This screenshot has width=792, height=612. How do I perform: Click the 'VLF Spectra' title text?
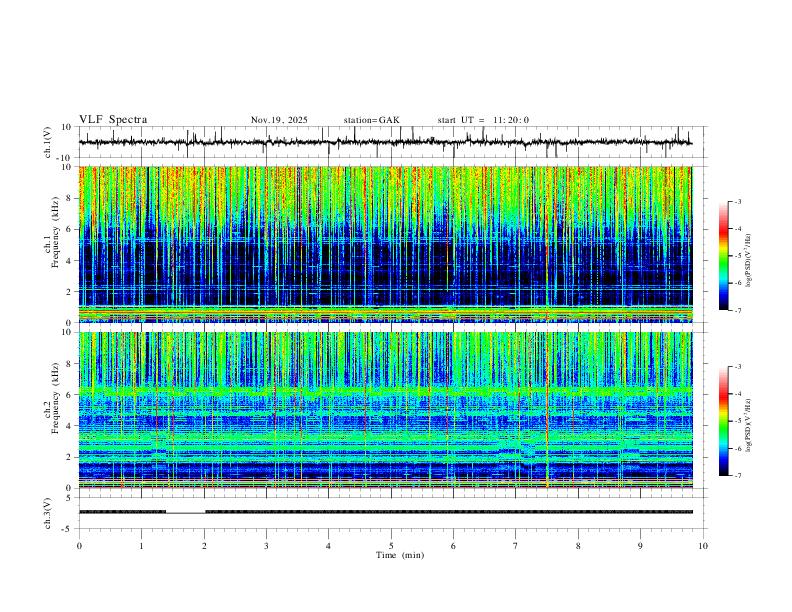pos(113,120)
